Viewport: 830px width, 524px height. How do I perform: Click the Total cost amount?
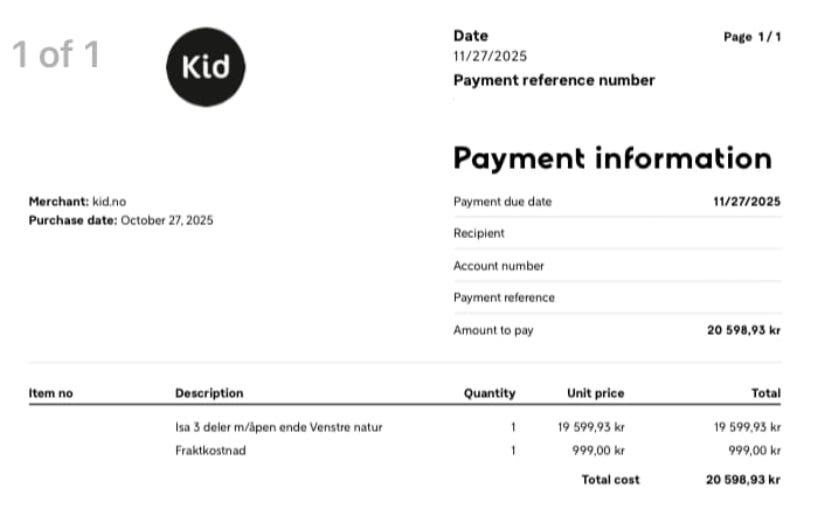click(743, 480)
